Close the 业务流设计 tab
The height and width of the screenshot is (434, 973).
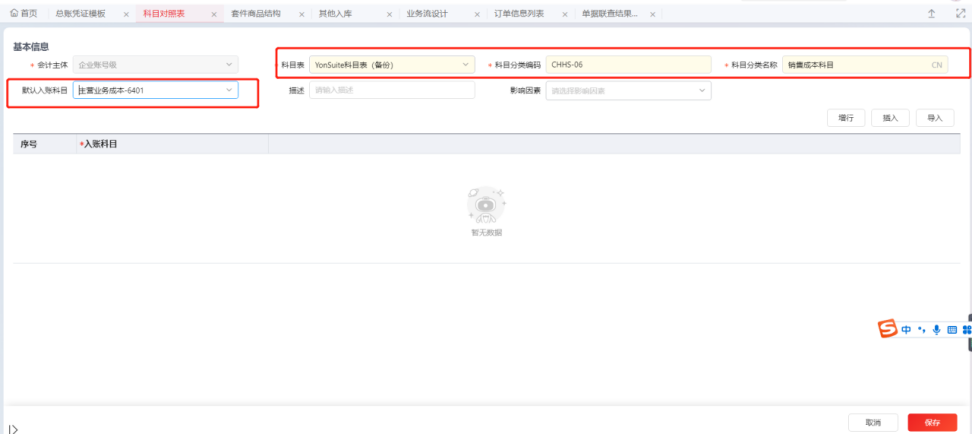click(477, 14)
